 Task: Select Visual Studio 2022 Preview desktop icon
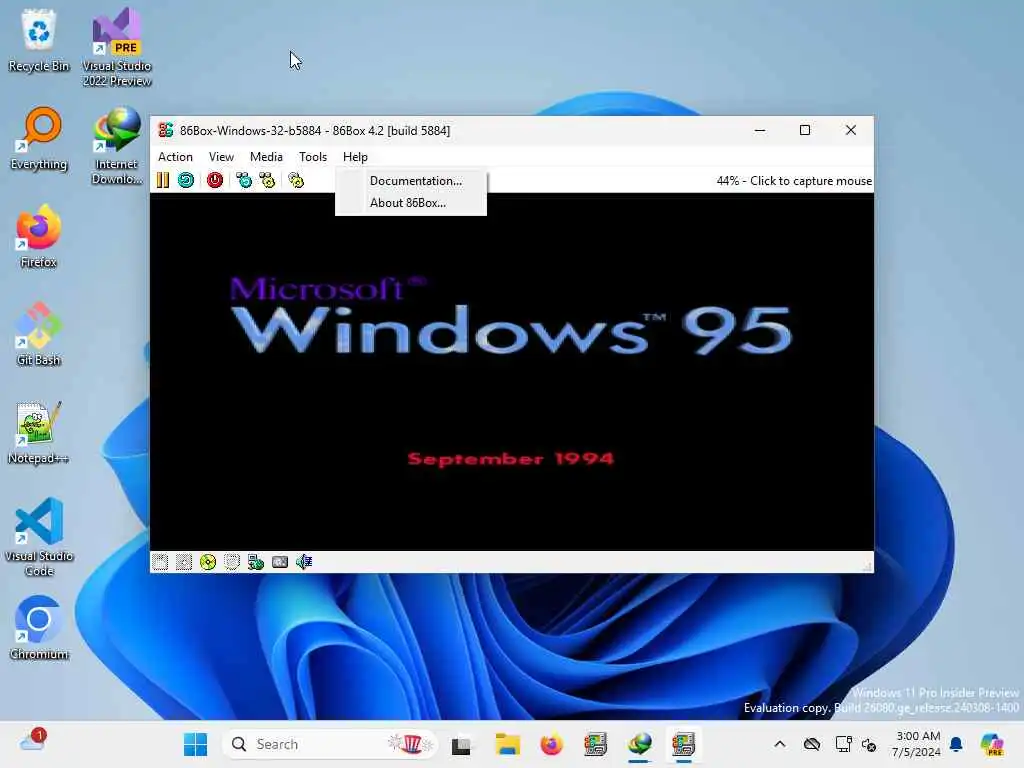point(117,47)
